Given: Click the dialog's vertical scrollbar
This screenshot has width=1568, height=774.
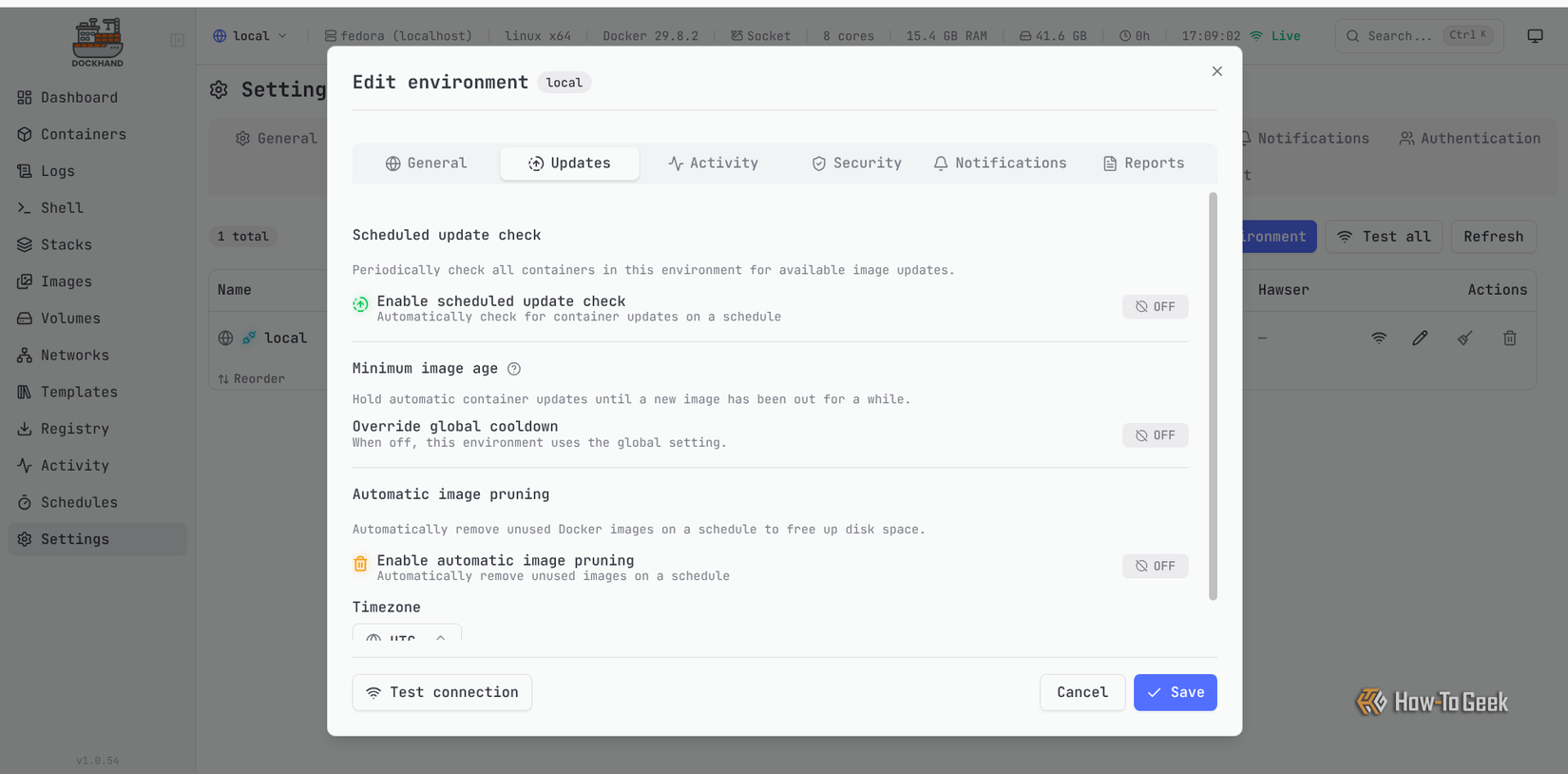Looking at the screenshot, I should point(1213,397).
